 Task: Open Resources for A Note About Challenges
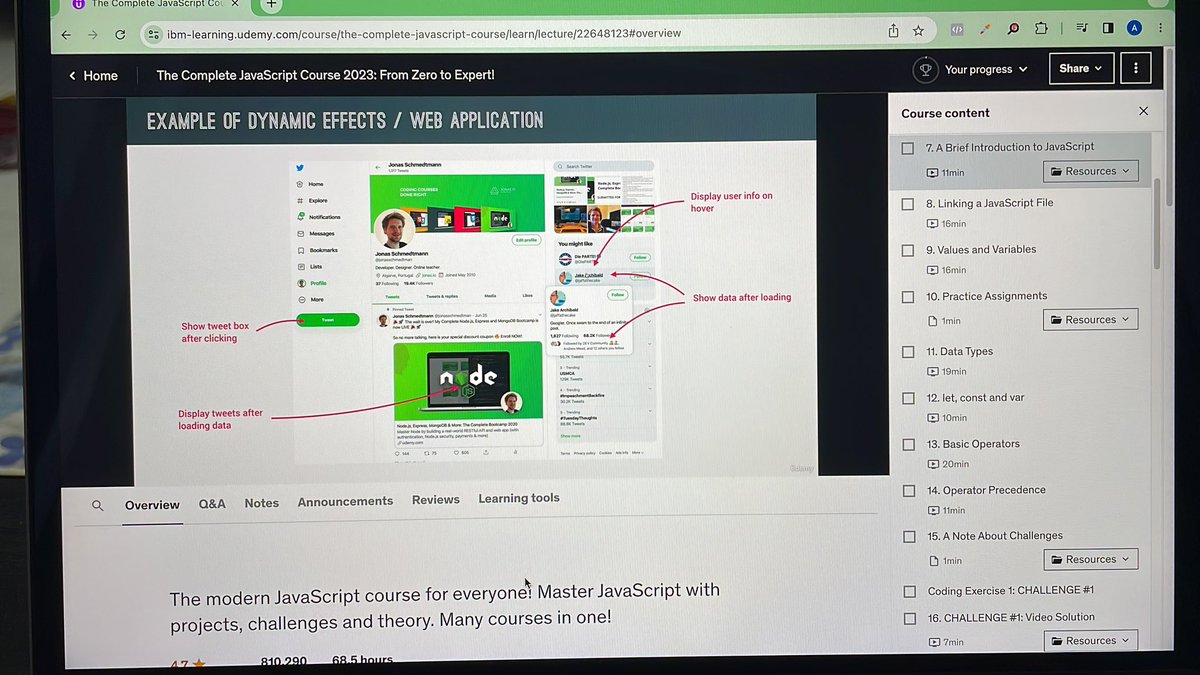click(x=1090, y=559)
